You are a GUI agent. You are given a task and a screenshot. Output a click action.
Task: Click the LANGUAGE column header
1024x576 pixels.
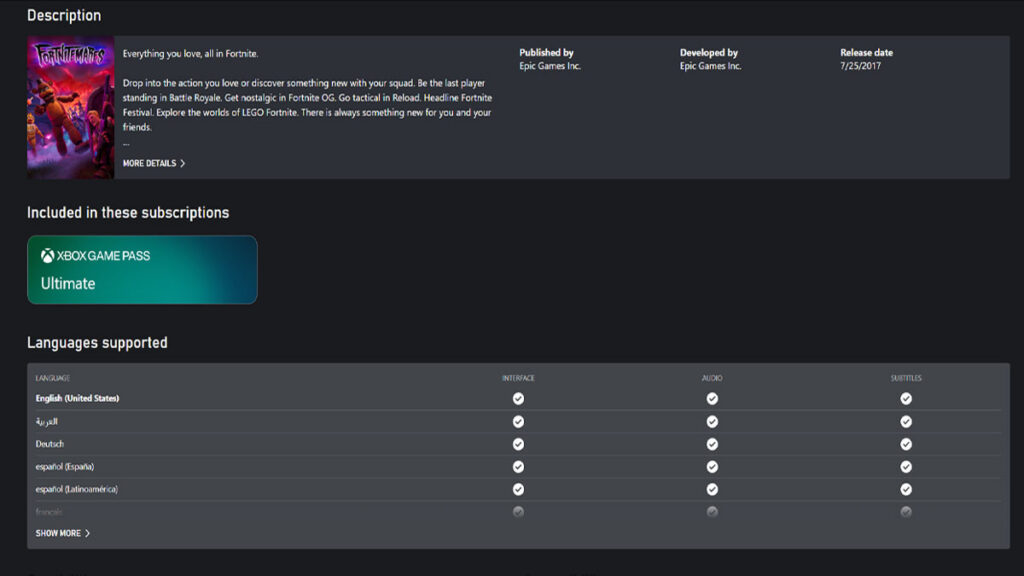(x=52, y=378)
